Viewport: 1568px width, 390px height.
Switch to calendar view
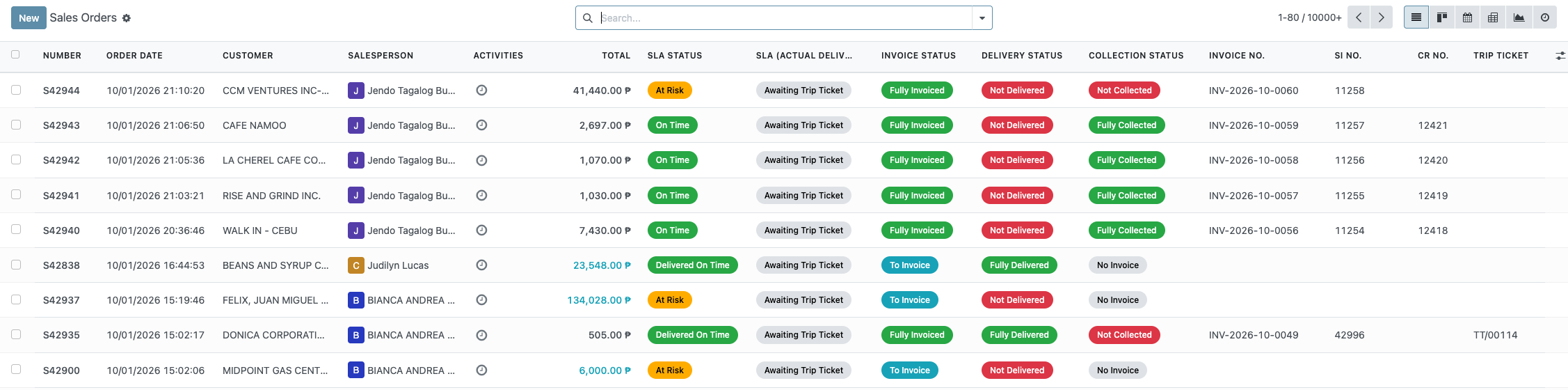point(1467,17)
